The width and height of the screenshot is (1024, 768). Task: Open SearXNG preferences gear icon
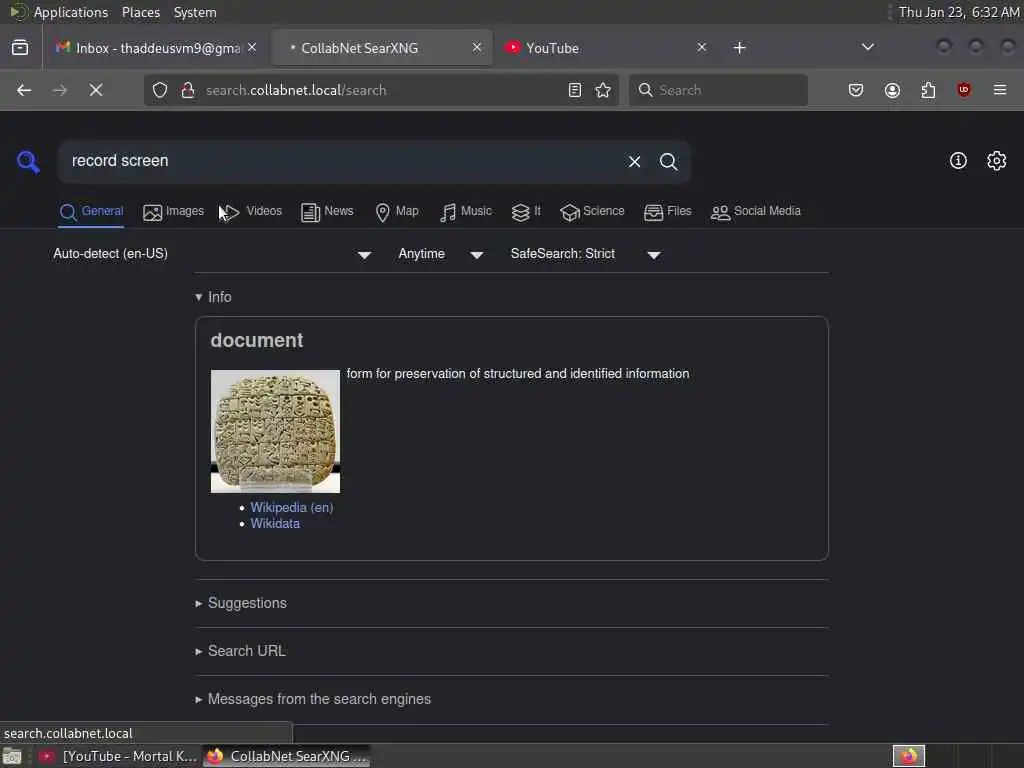(x=997, y=161)
